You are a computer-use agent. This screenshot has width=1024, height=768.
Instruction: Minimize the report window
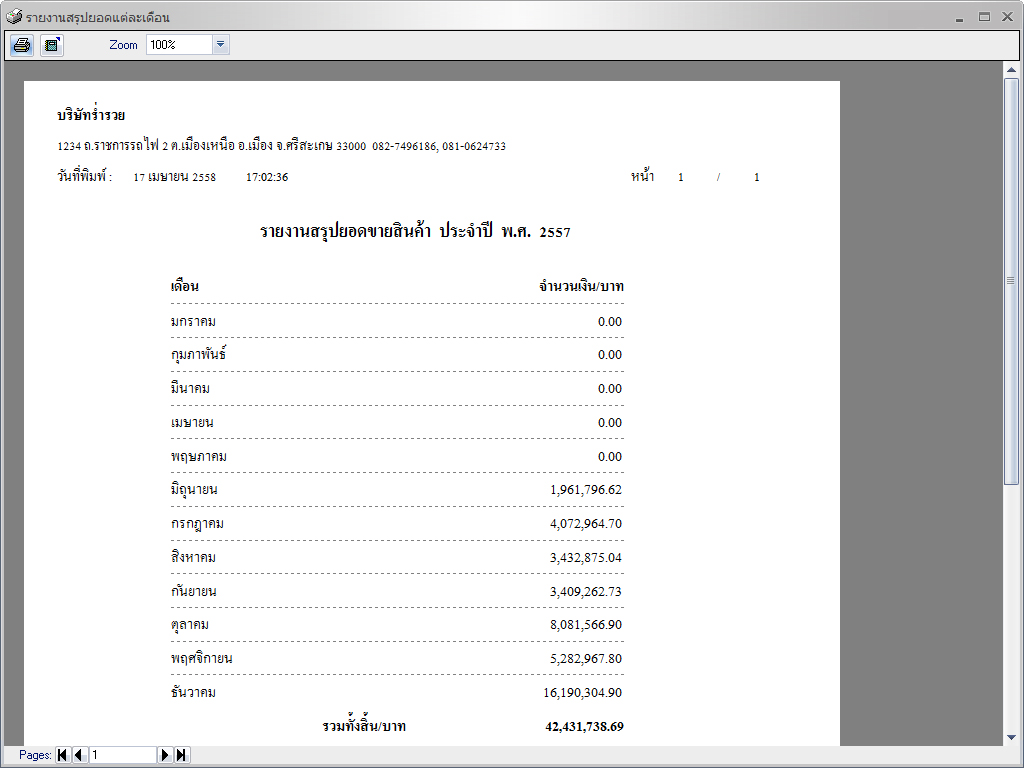pos(959,18)
